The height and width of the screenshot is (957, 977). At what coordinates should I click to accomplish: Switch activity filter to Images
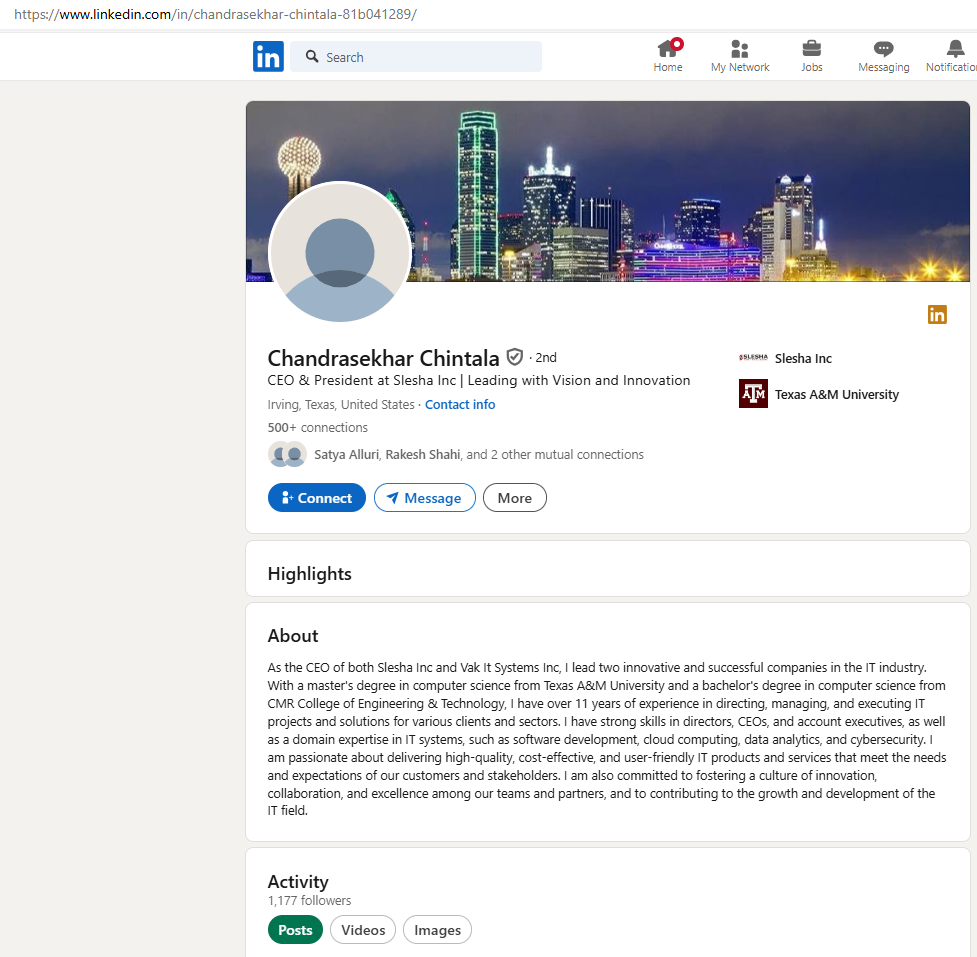point(437,930)
